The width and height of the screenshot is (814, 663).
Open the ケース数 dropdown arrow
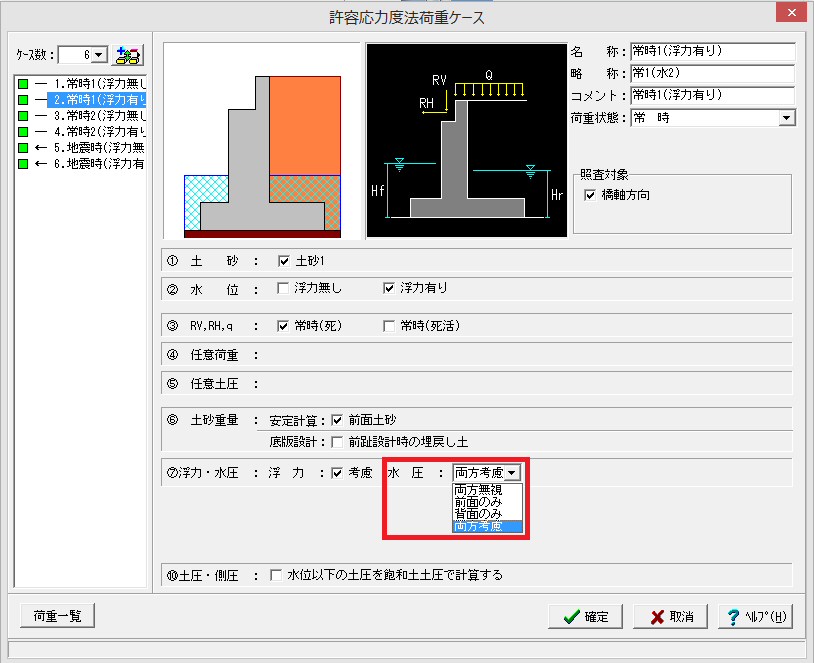(x=99, y=55)
